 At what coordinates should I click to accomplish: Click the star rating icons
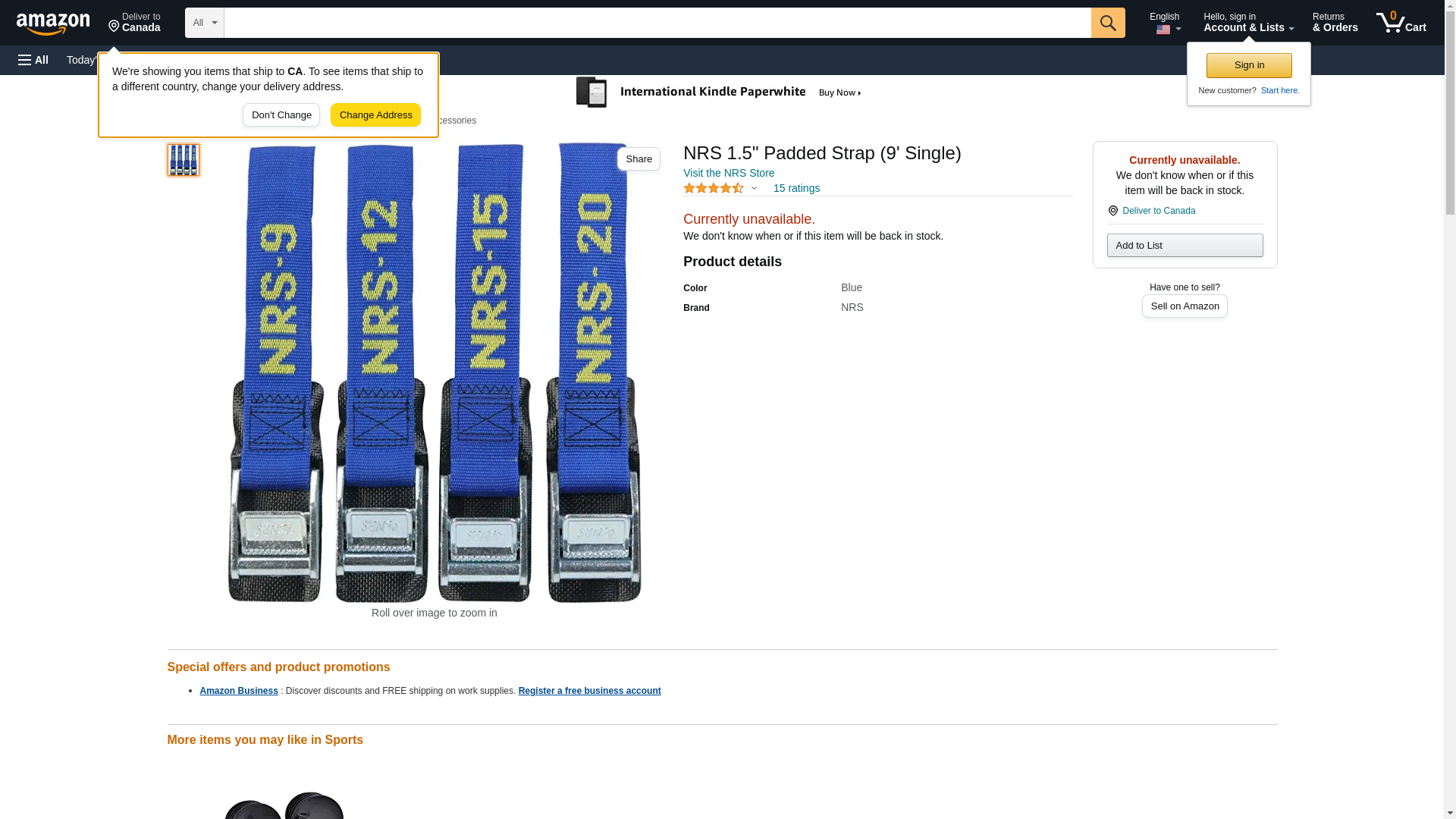(x=713, y=188)
